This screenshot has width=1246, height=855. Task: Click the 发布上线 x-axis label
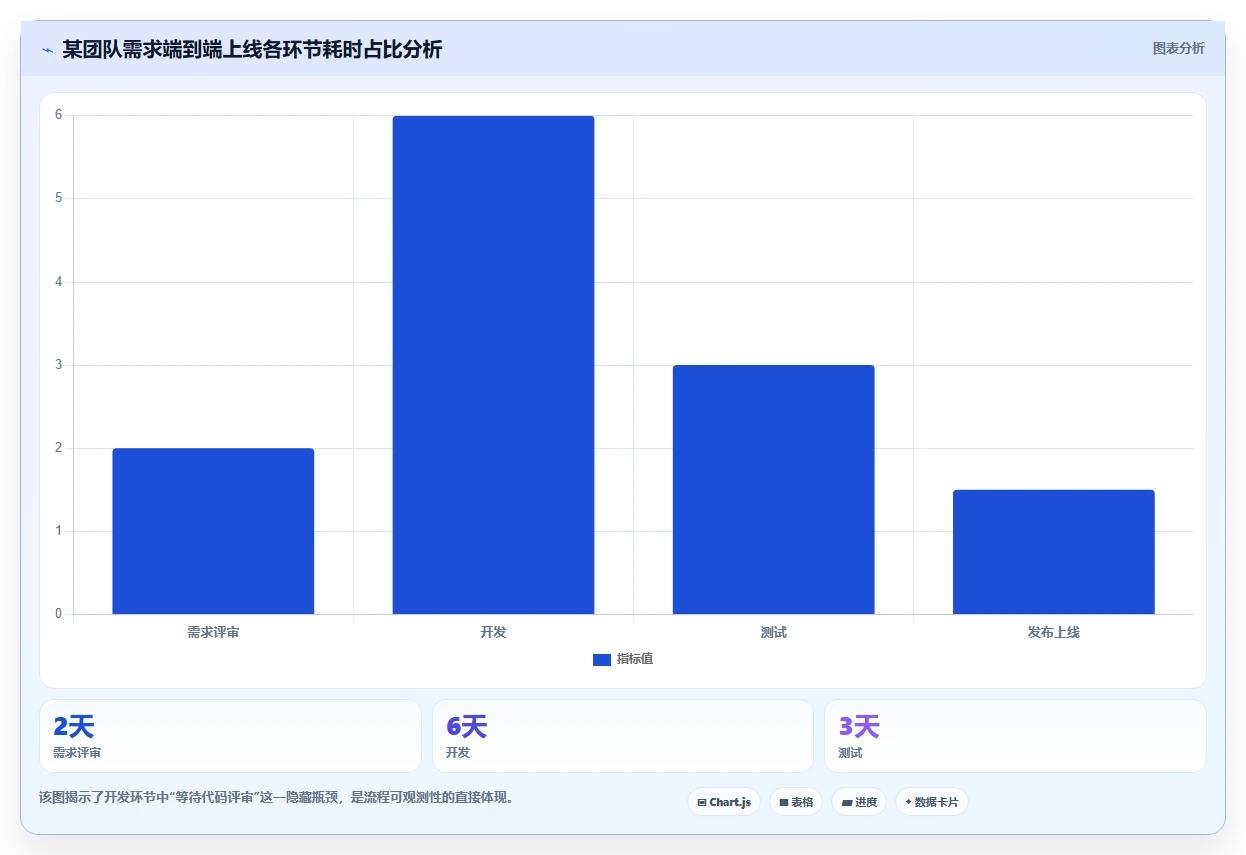[x=1053, y=632]
